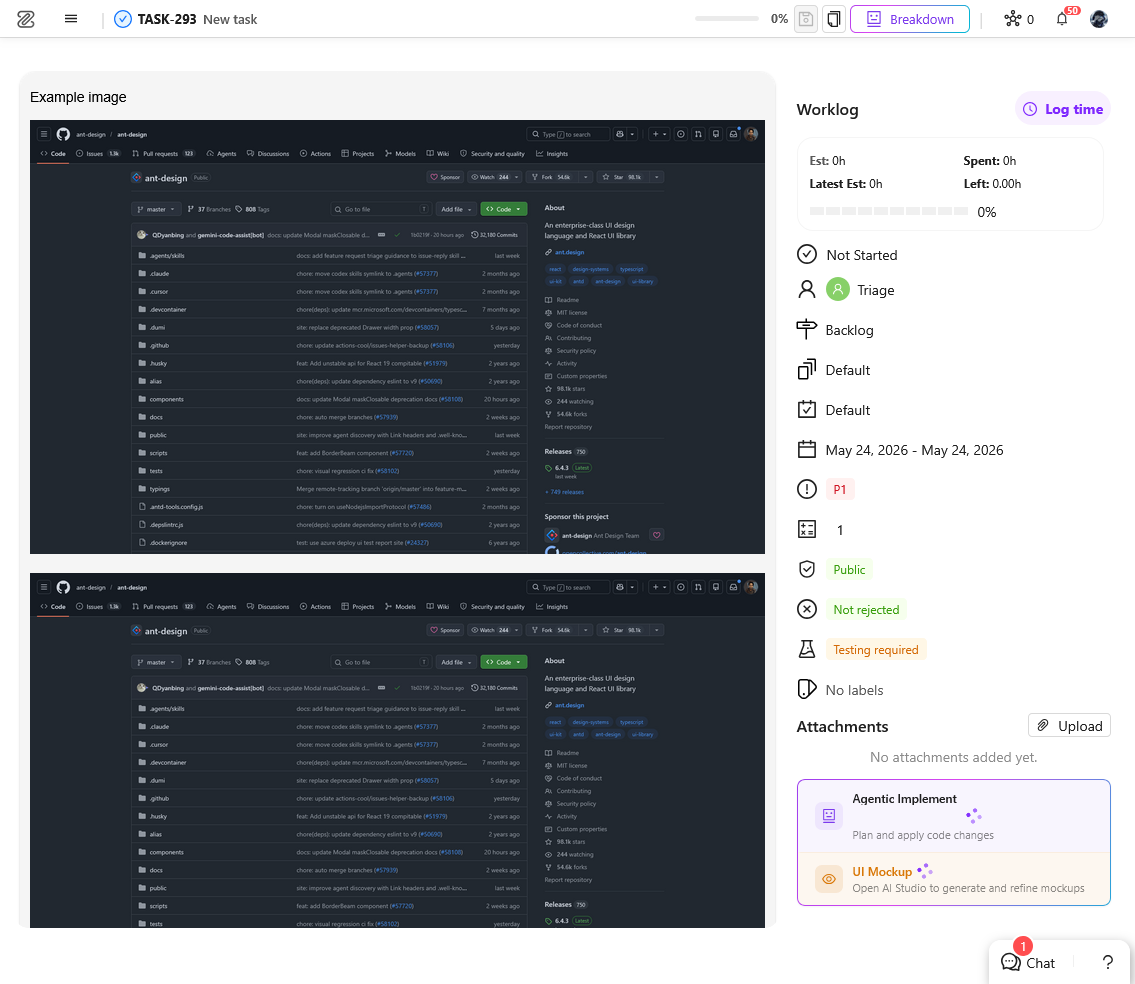Open the hamburger menu

pos(71,19)
